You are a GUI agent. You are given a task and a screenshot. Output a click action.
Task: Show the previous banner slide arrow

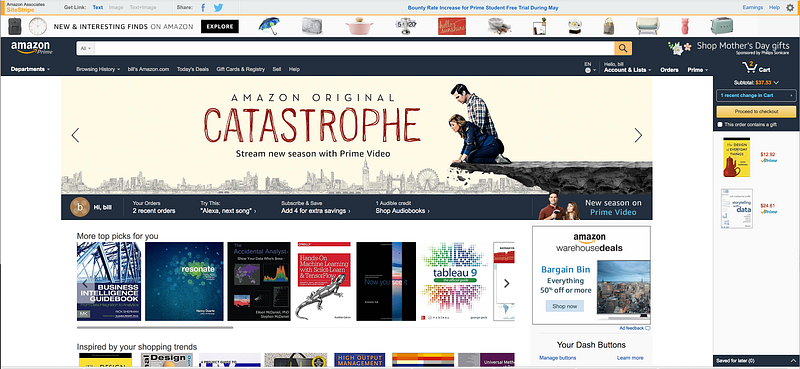pyautogui.click(x=76, y=135)
